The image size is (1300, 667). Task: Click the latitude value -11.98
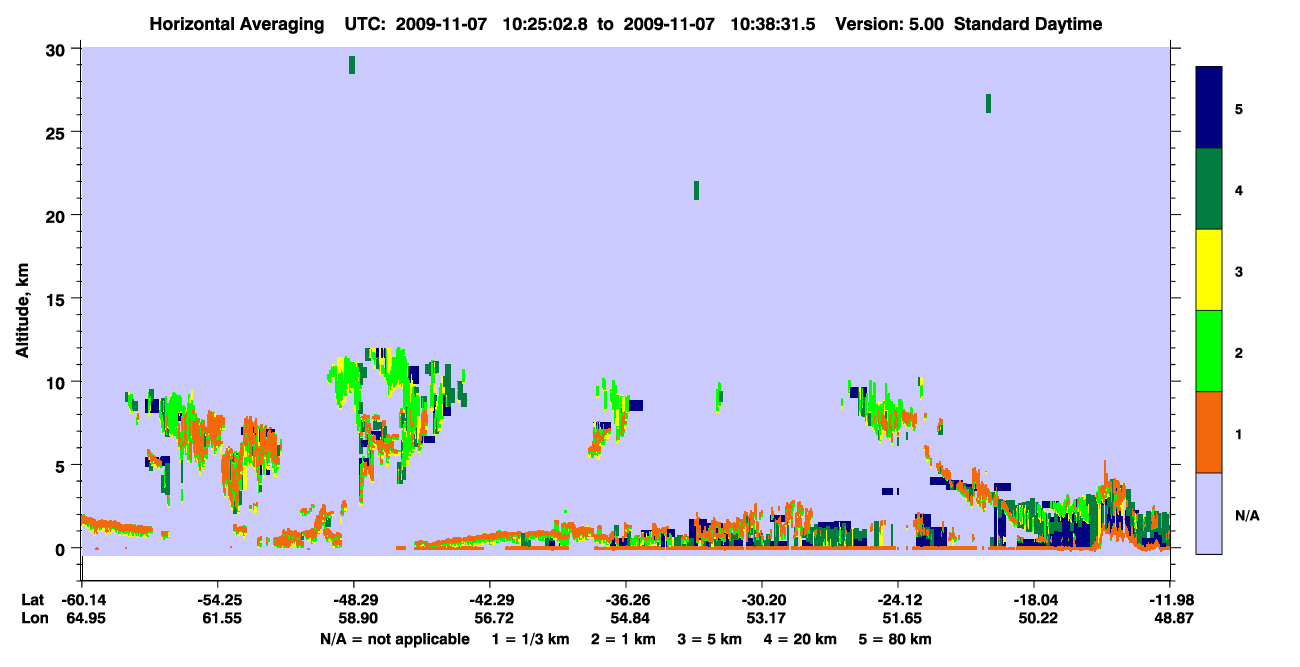pyautogui.click(x=1170, y=600)
